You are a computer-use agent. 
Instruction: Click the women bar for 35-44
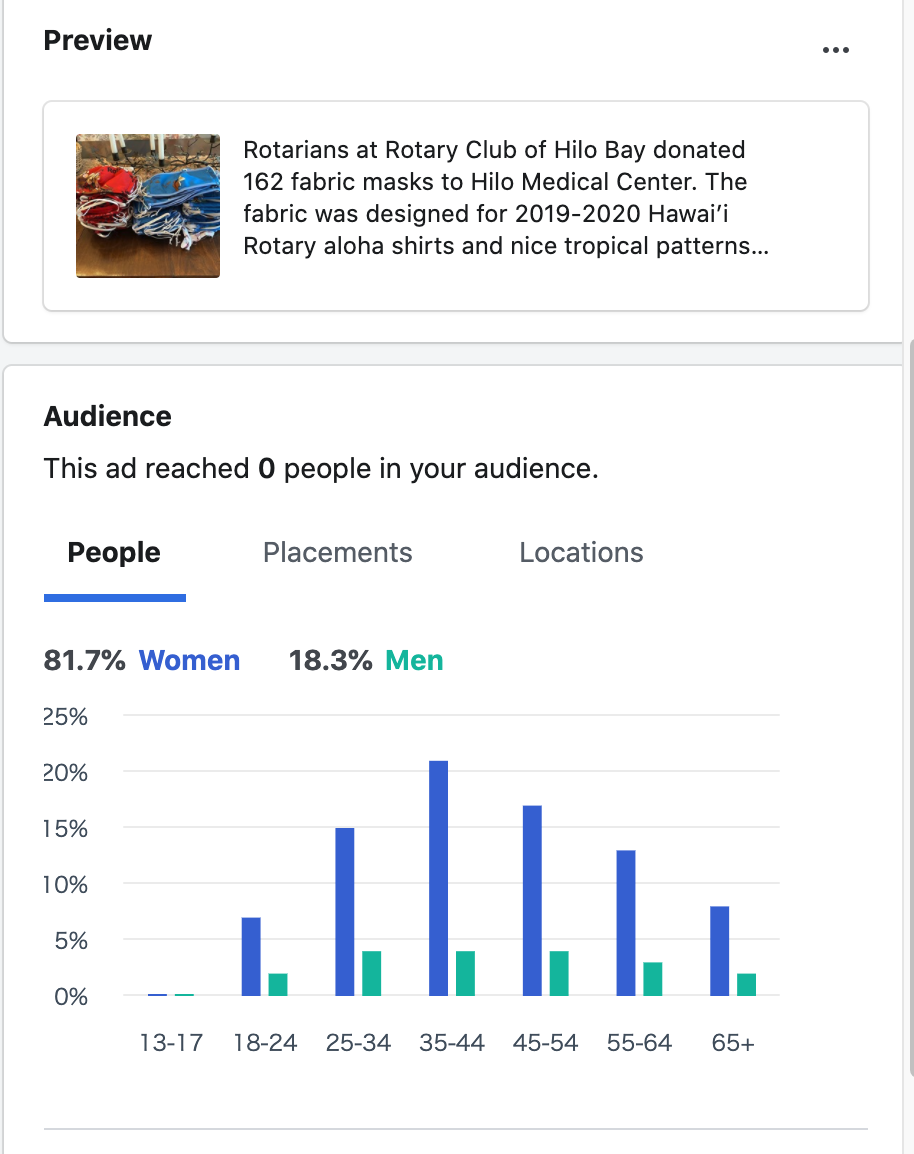(438, 878)
